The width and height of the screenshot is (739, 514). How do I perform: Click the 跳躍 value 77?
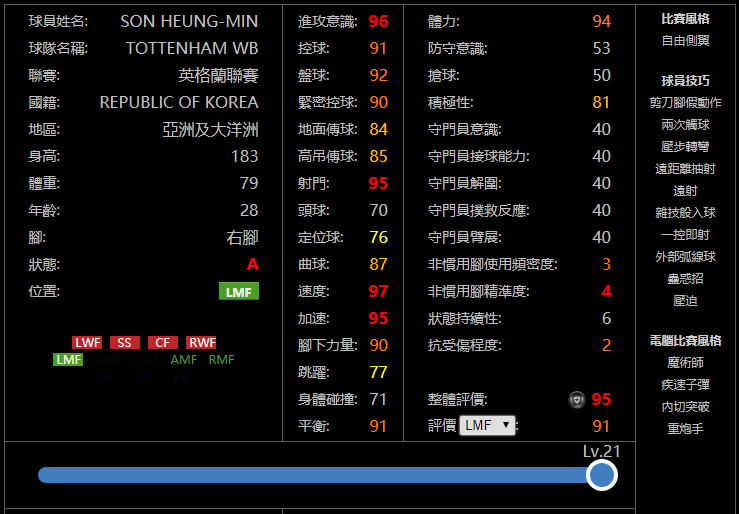(378, 372)
